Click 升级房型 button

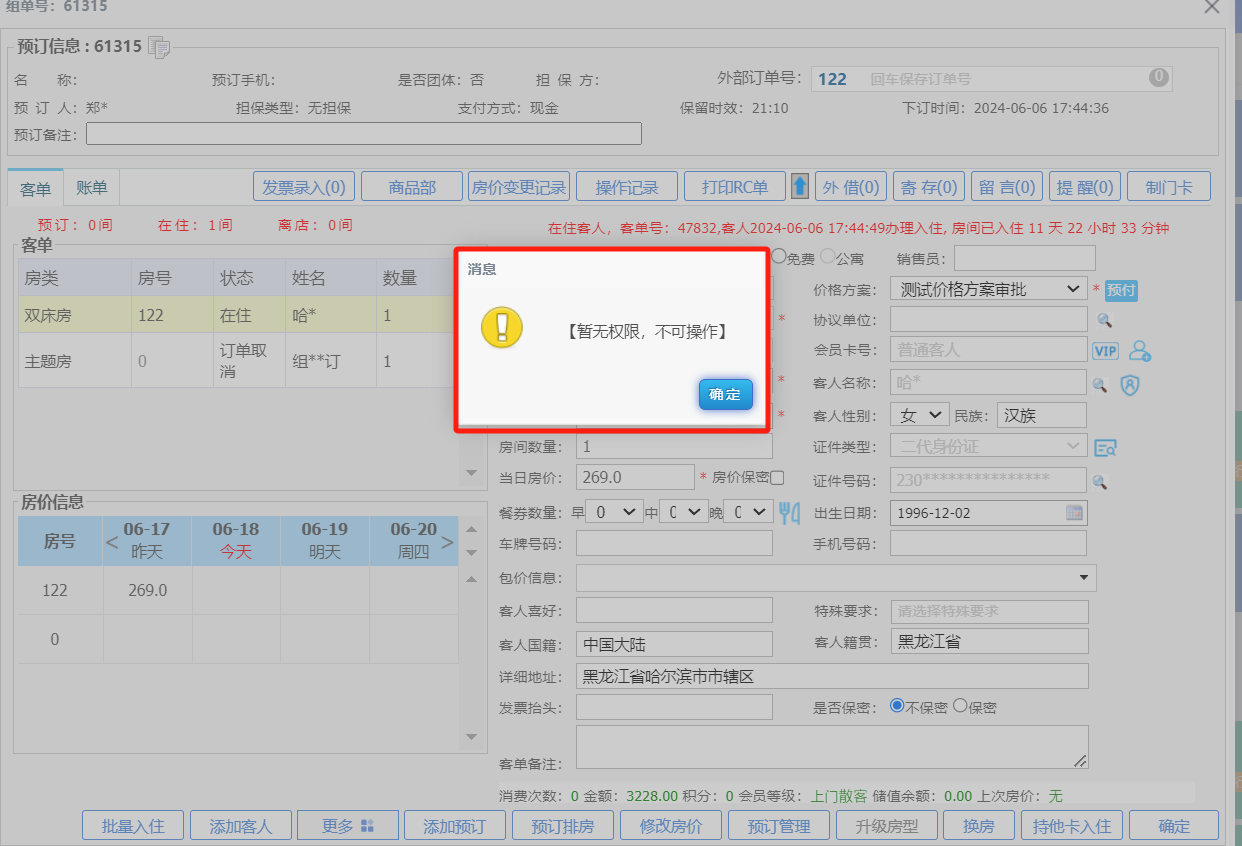[887, 826]
